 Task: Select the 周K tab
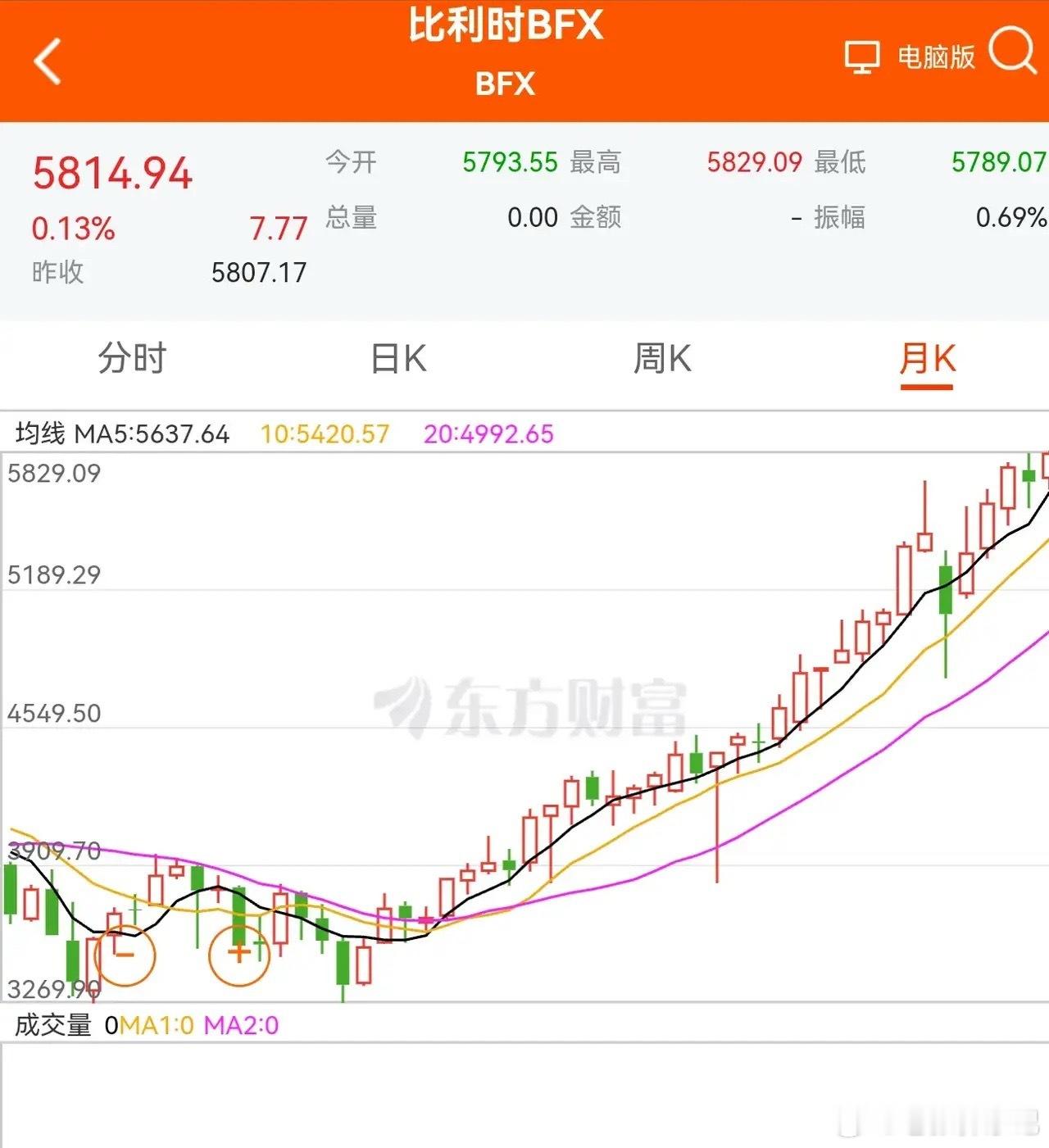tap(662, 359)
